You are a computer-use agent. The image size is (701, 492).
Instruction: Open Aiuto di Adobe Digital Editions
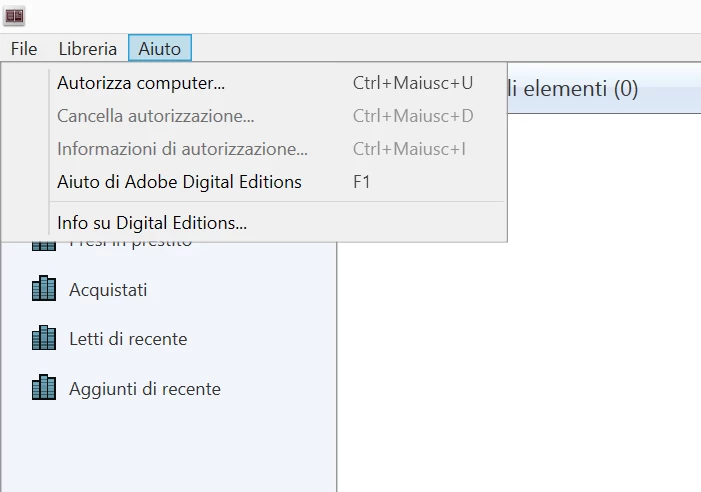[x=179, y=182]
